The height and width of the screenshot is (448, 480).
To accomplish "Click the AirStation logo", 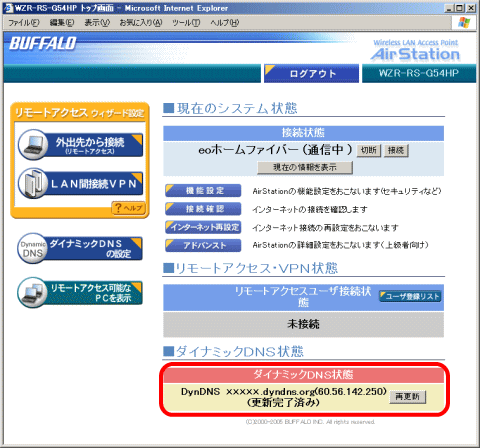I will coord(415,51).
